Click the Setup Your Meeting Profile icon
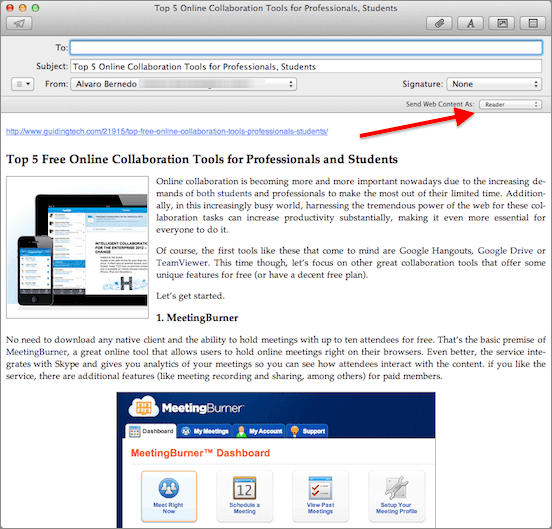552x529 pixels. [x=396, y=488]
